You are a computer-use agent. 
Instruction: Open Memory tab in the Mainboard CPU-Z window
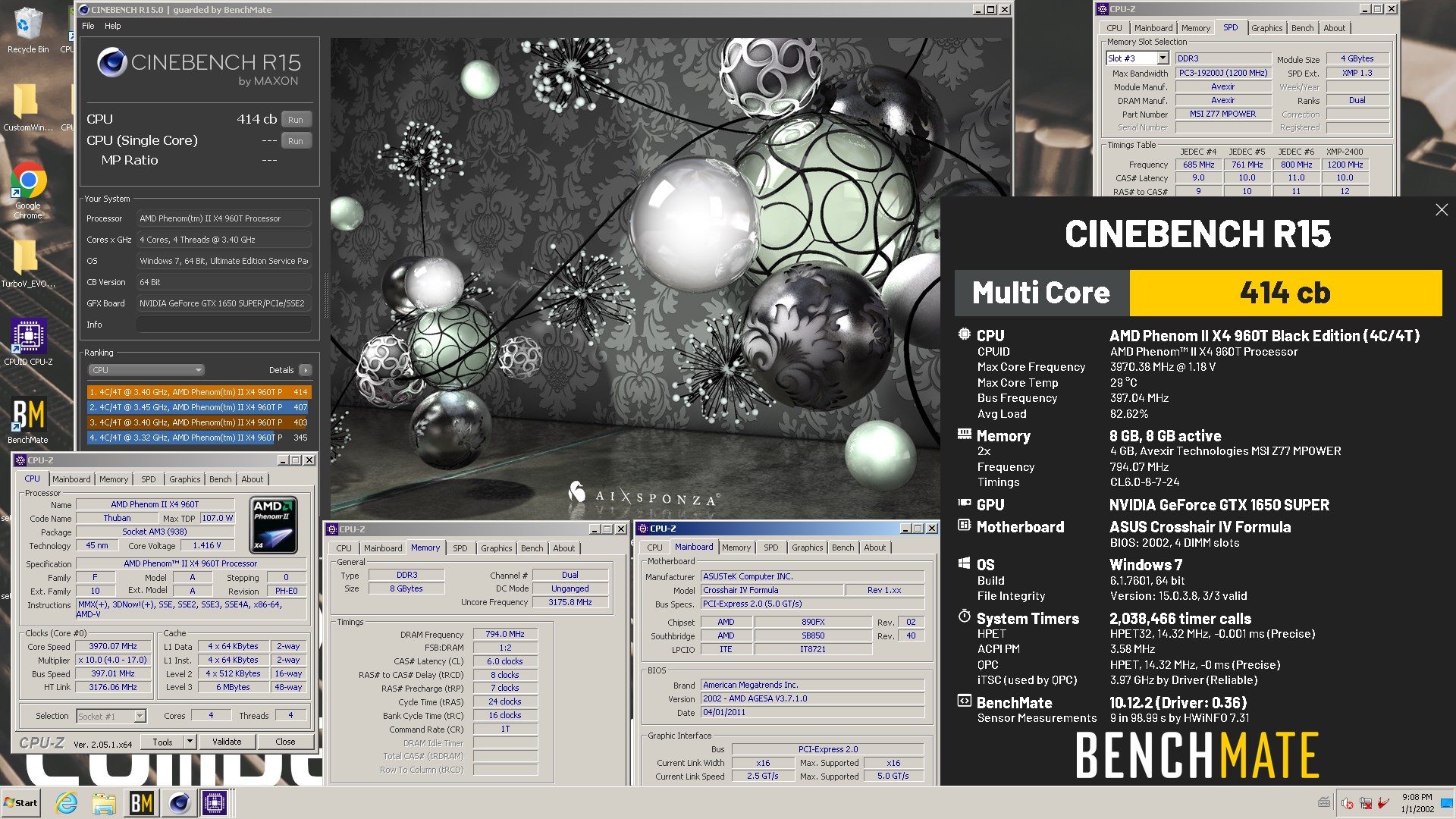coord(736,548)
